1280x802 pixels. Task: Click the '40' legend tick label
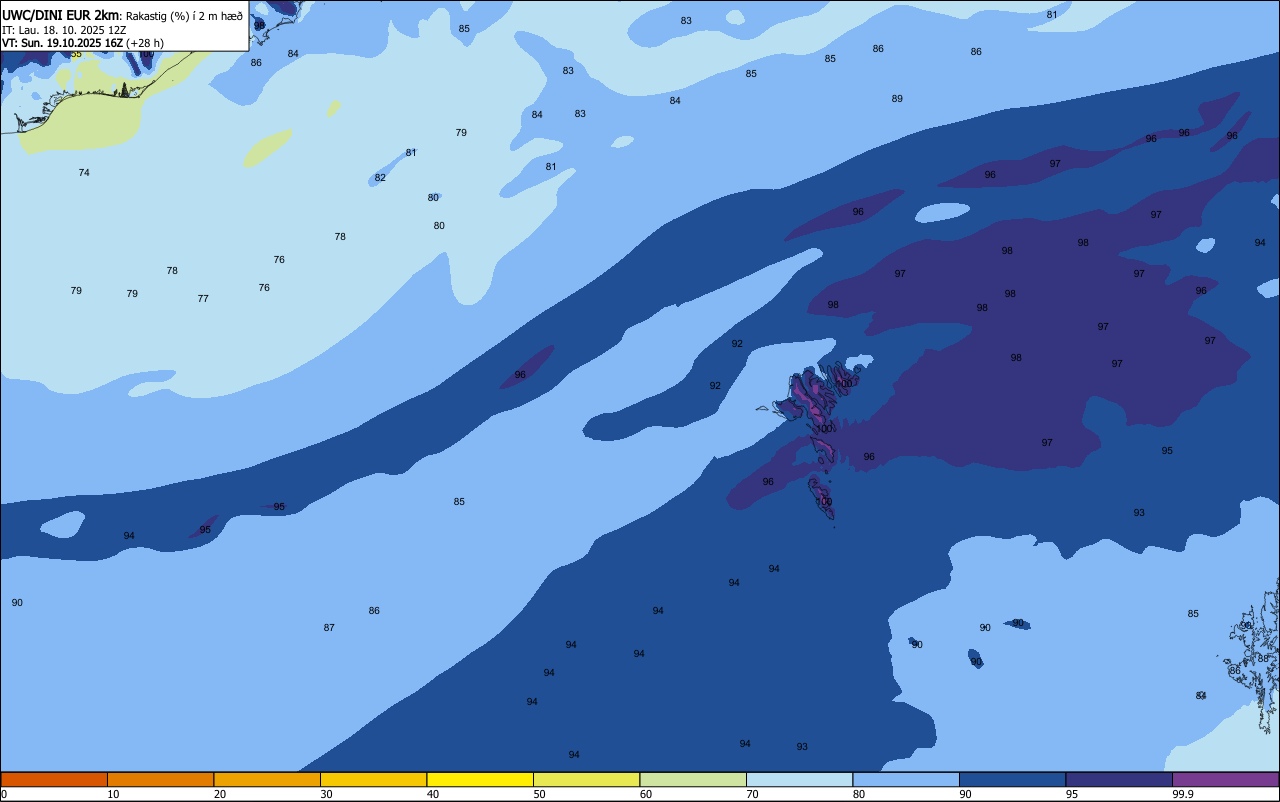(433, 794)
